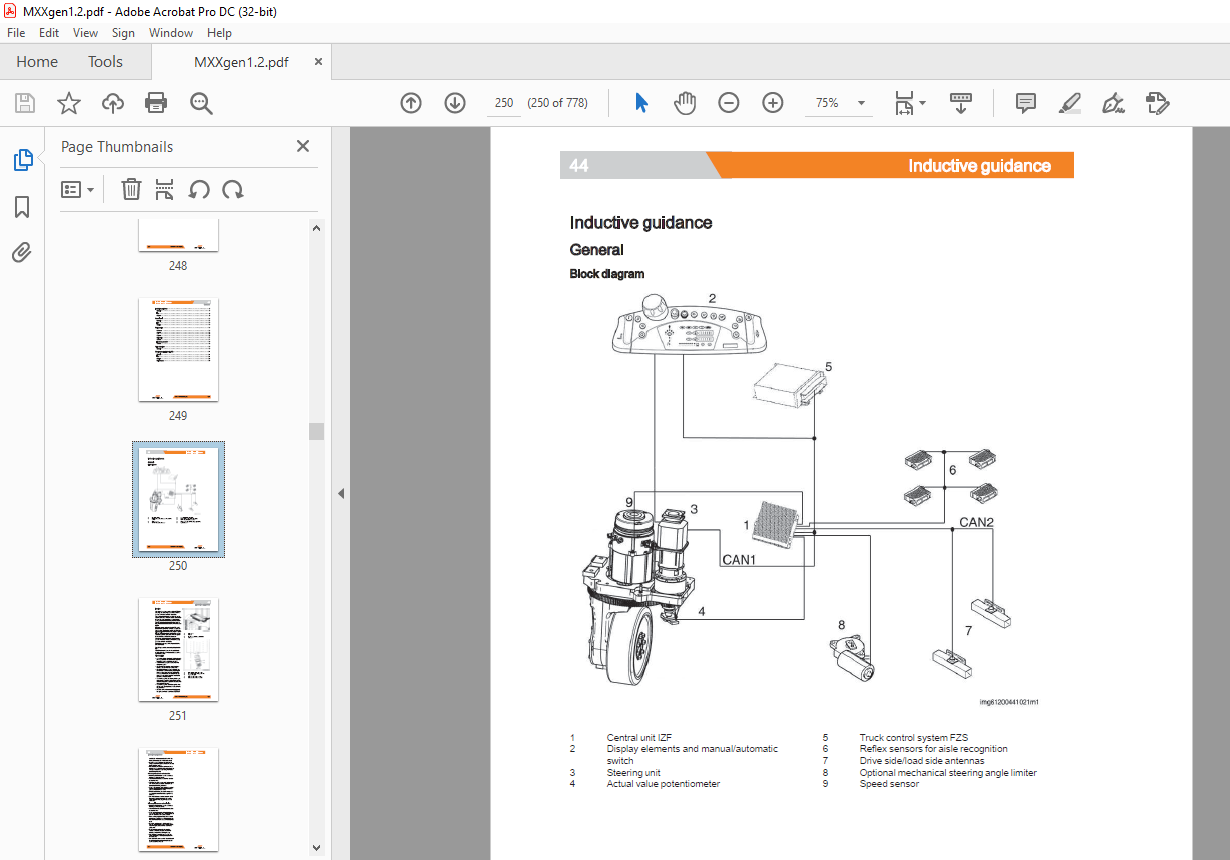Click 'Actual value potentiometer' legend text
The height and width of the screenshot is (860, 1230).
click(663, 784)
